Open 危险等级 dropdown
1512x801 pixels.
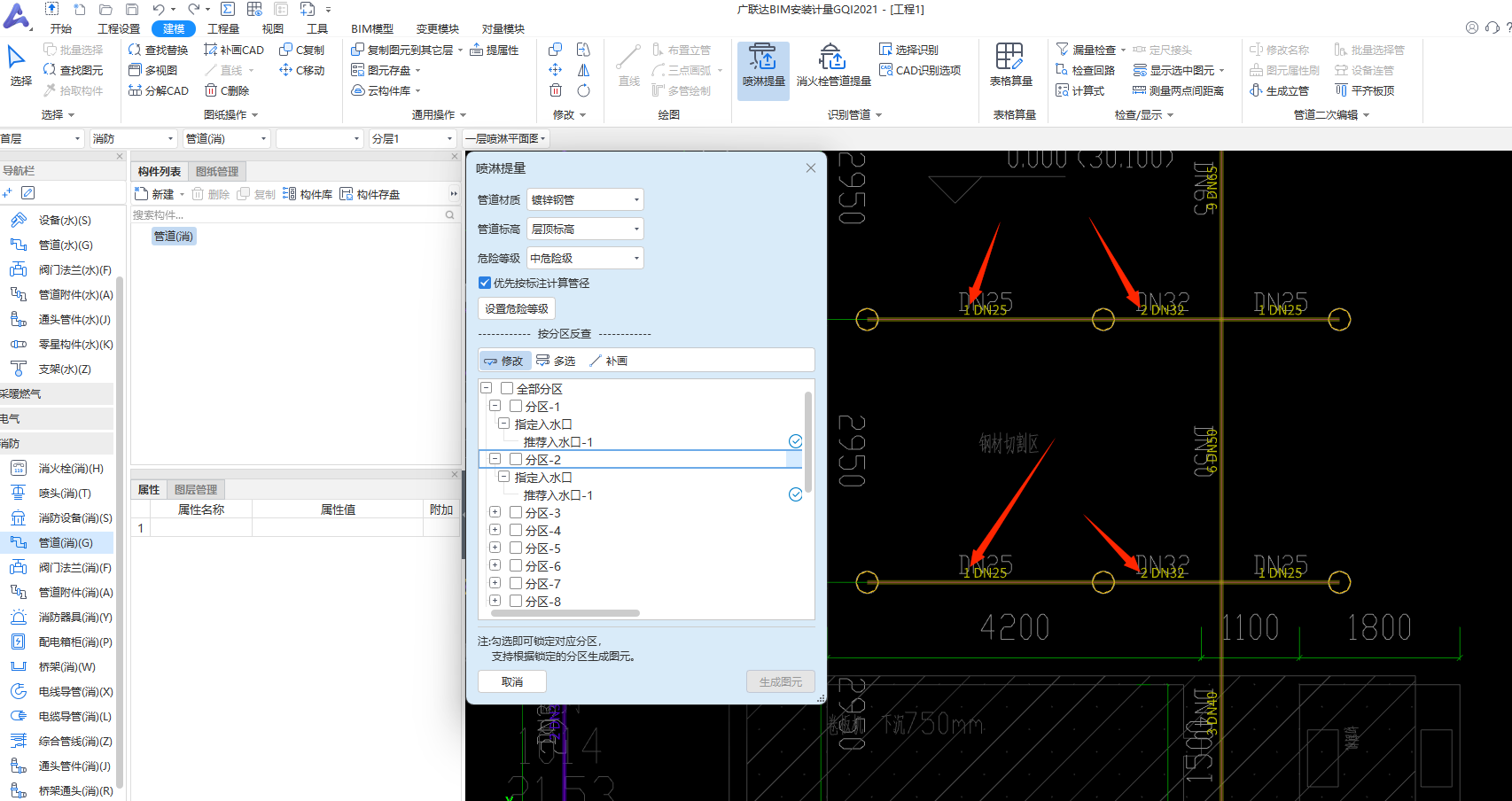coord(585,258)
